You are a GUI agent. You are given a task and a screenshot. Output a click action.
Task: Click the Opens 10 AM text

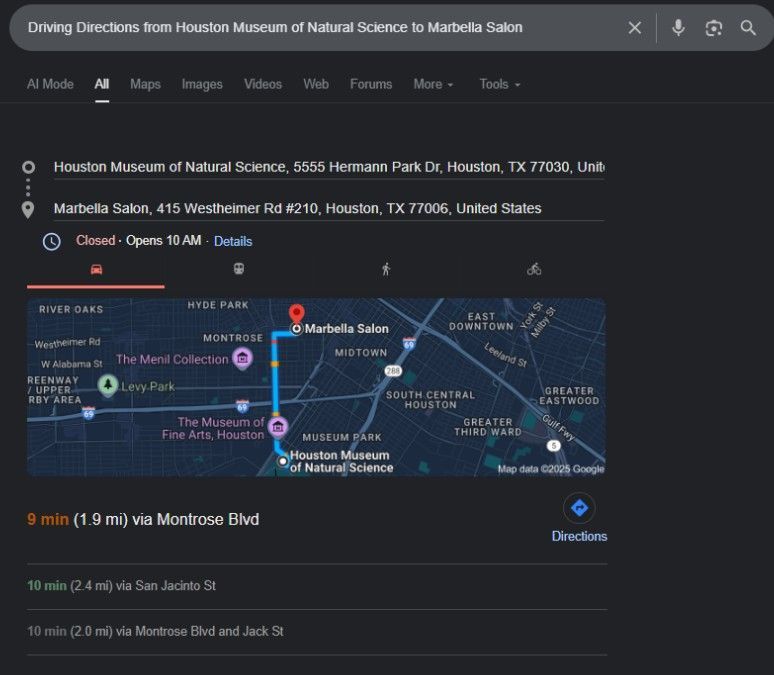[x=163, y=240]
